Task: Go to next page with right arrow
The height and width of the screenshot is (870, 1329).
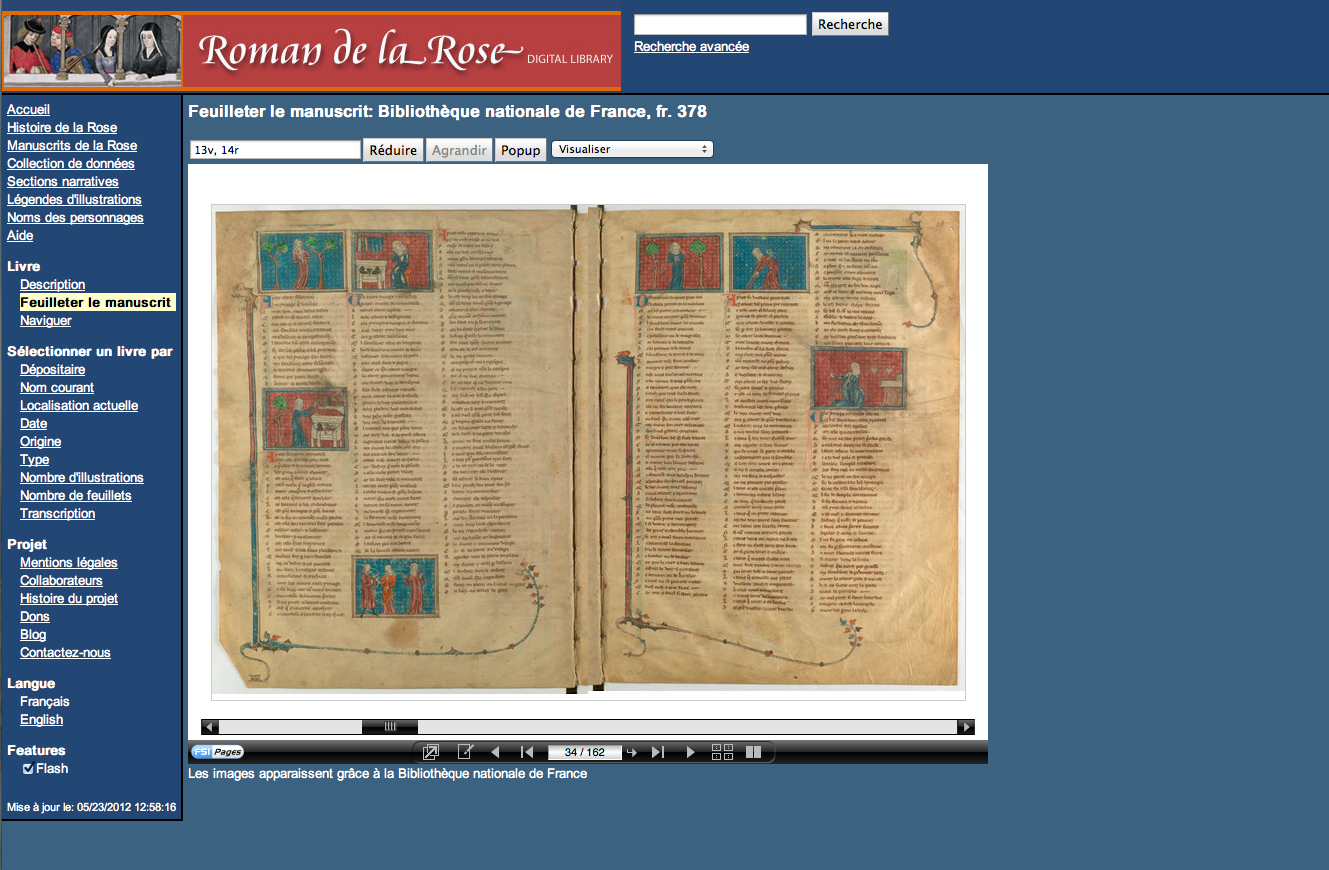Action: [690, 752]
